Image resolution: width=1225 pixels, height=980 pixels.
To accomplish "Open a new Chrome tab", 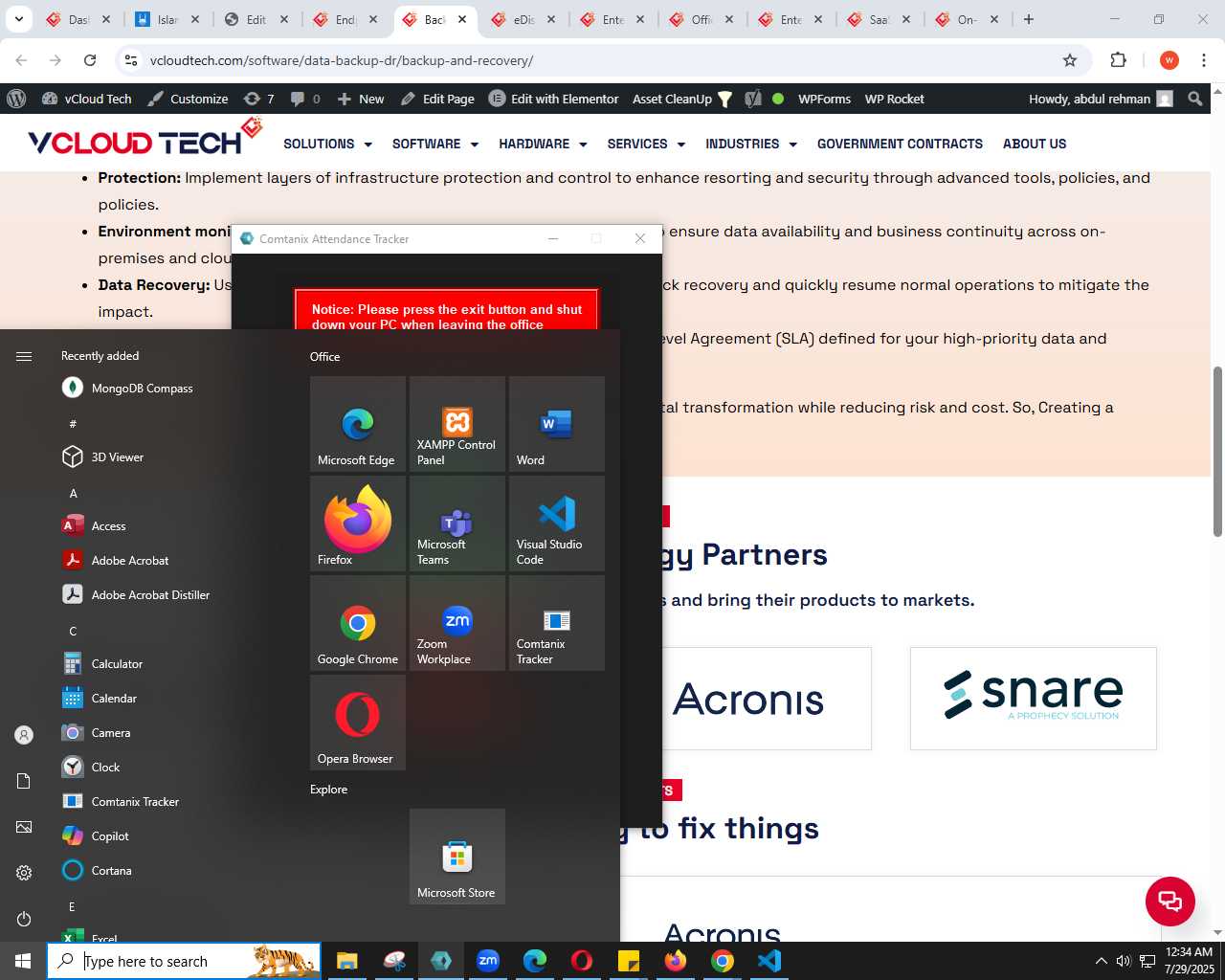I will point(1028,19).
